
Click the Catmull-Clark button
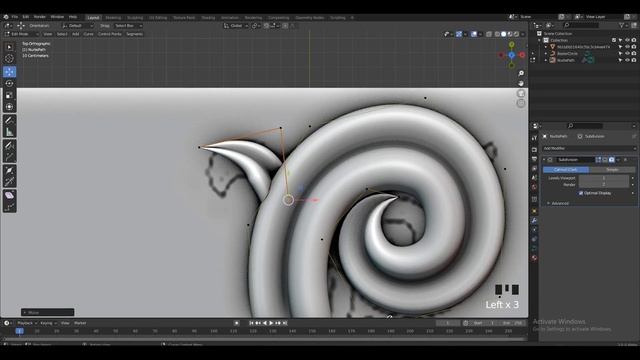(566, 169)
